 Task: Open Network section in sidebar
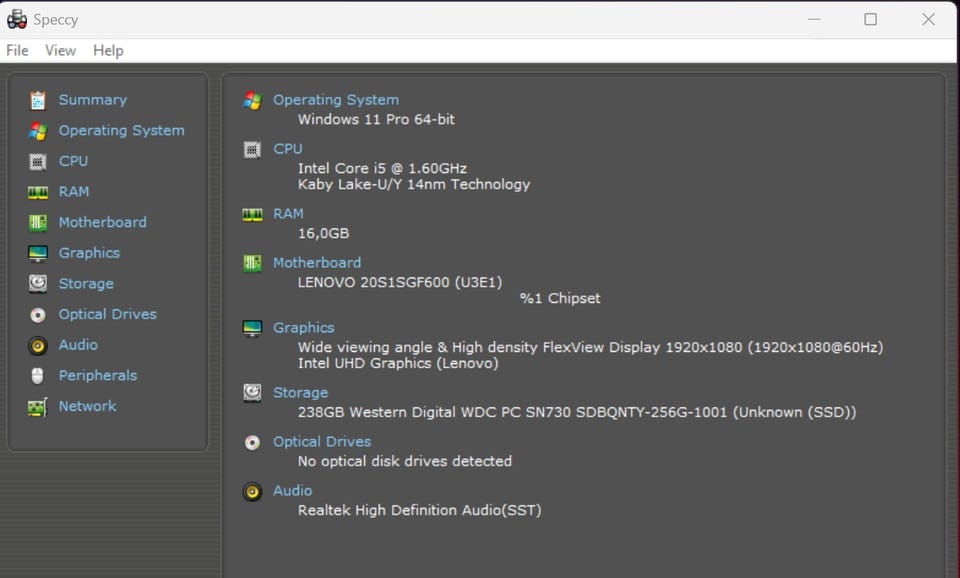click(88, 406)
